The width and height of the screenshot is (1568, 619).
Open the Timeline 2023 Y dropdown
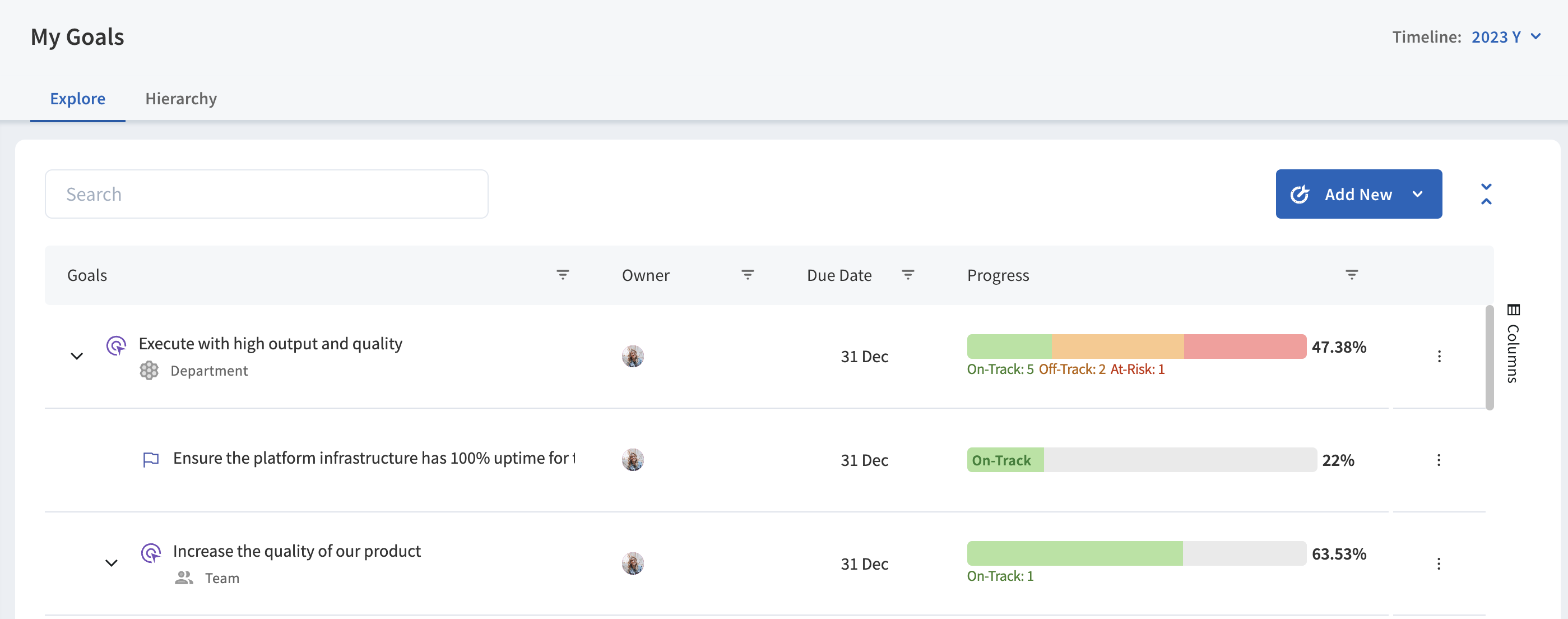coord(1505,37)
